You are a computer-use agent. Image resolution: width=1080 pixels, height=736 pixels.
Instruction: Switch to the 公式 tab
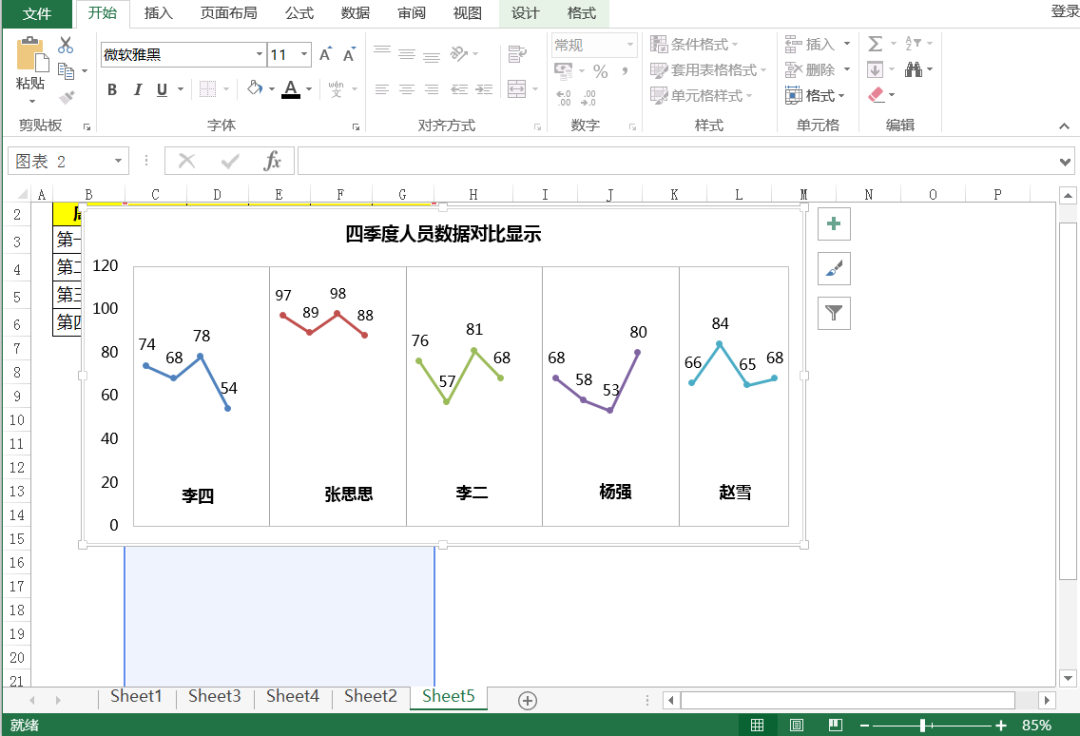click(299, 13)
